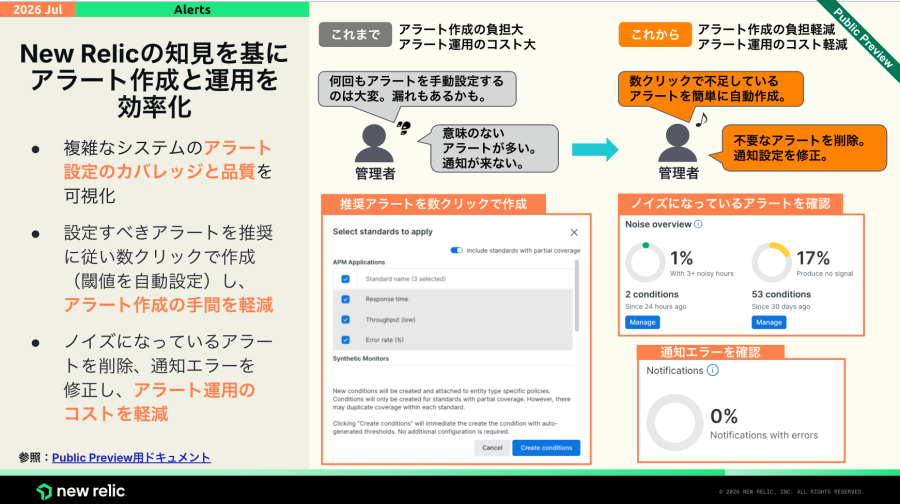The width and height of the screenshot is (900, 504).
Task: Click the Synthetic Monitors section heading
Action: pos(360,358)
